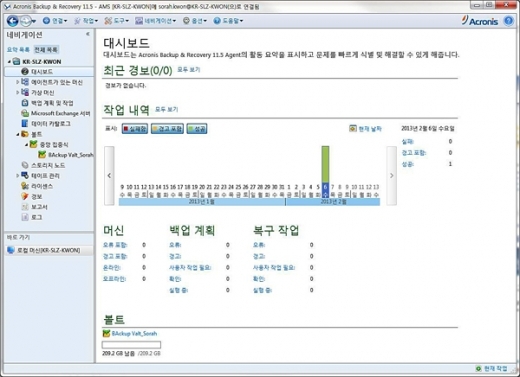Toggle the 경고 포함 filter button
The width and height of the screenshot is (520, 377).
(167, 129)
